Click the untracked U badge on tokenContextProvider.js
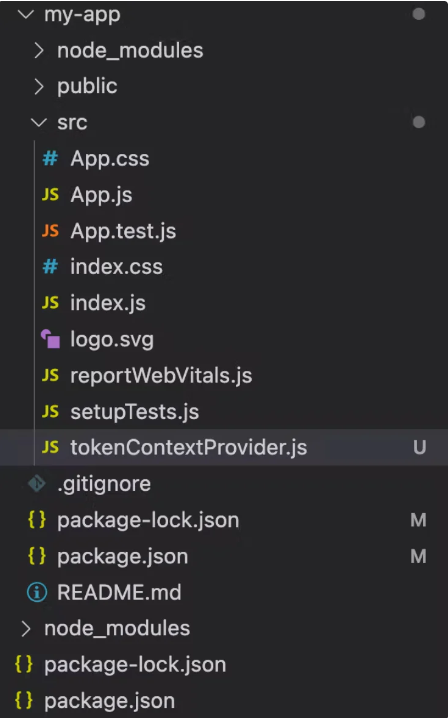 tap(420, 447)
